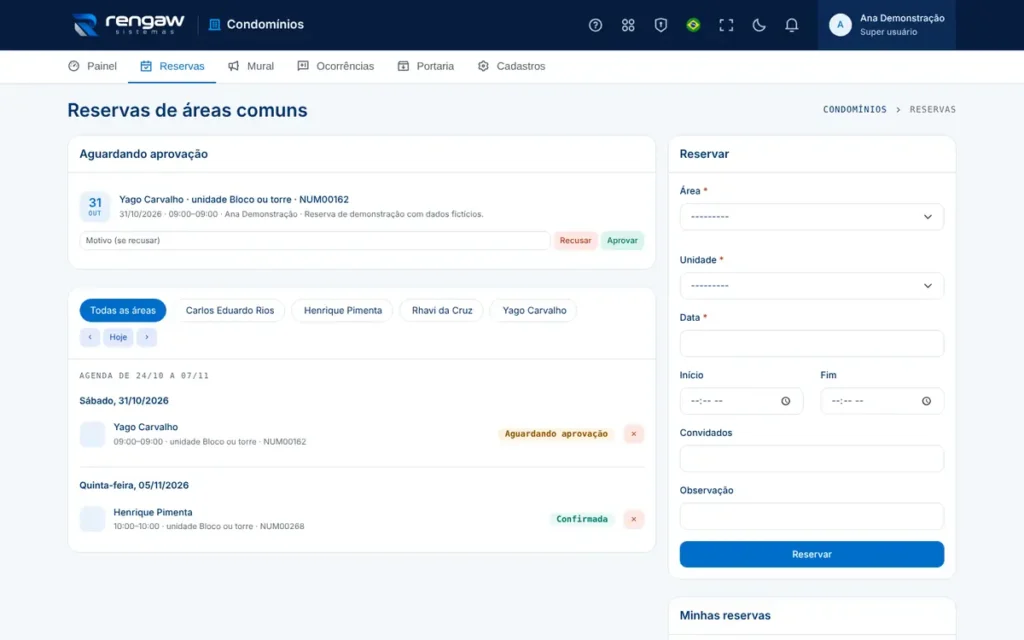Go to previous agenda period arrow
The image size is (1024, 640).
point(89,337)
